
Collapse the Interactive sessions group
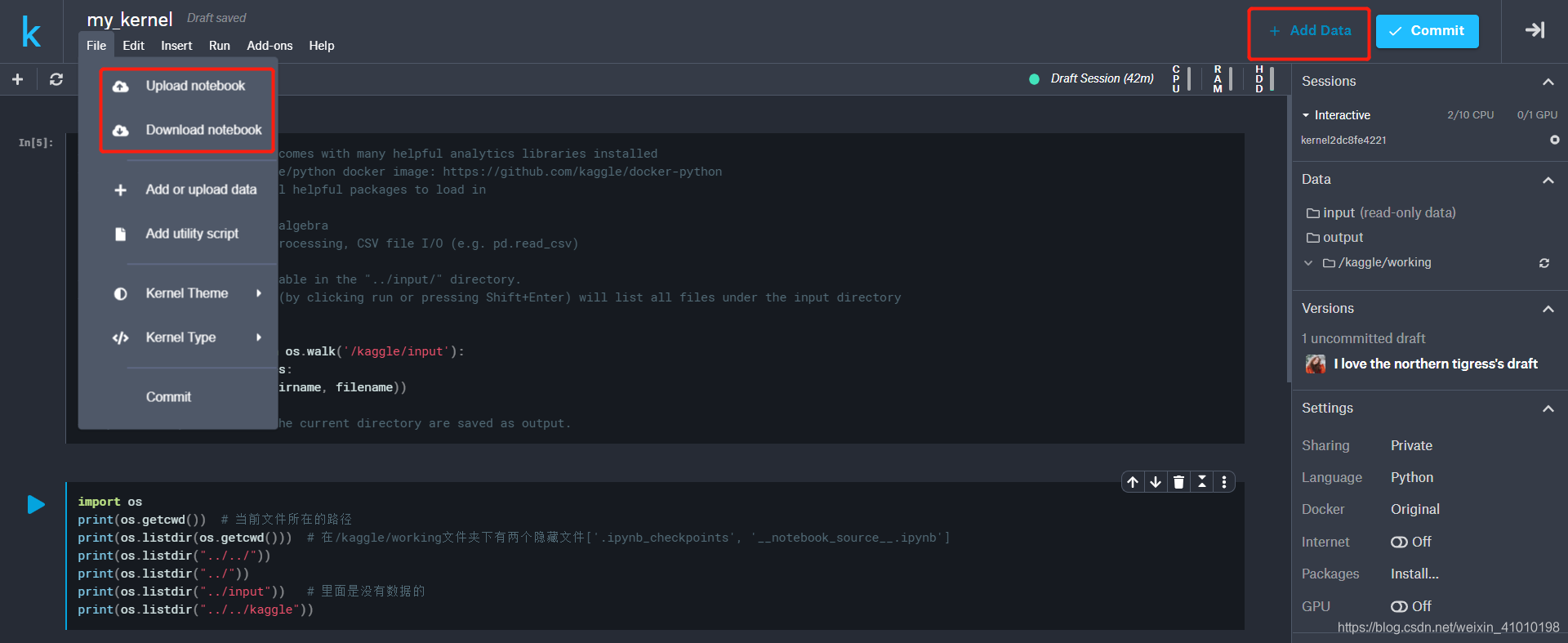(1306, 115)
